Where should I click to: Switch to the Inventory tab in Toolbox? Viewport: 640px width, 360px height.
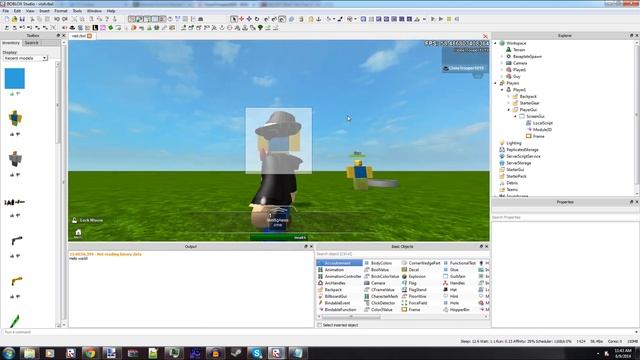point(11,43)
